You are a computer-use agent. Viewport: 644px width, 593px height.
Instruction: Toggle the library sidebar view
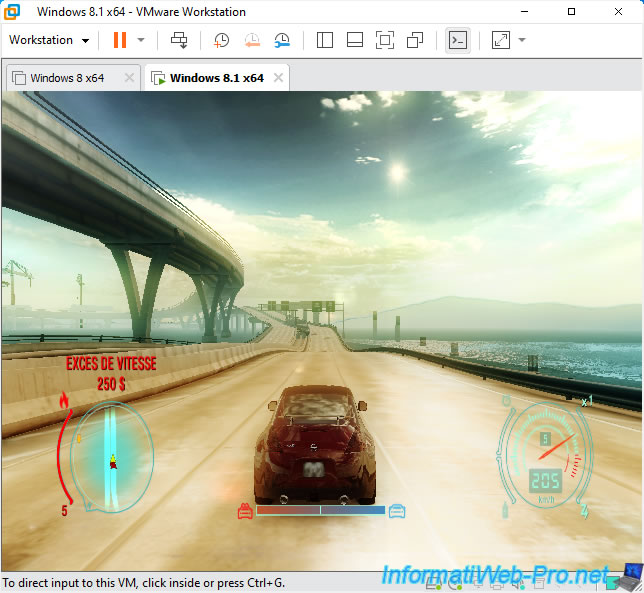coord(324,40)
